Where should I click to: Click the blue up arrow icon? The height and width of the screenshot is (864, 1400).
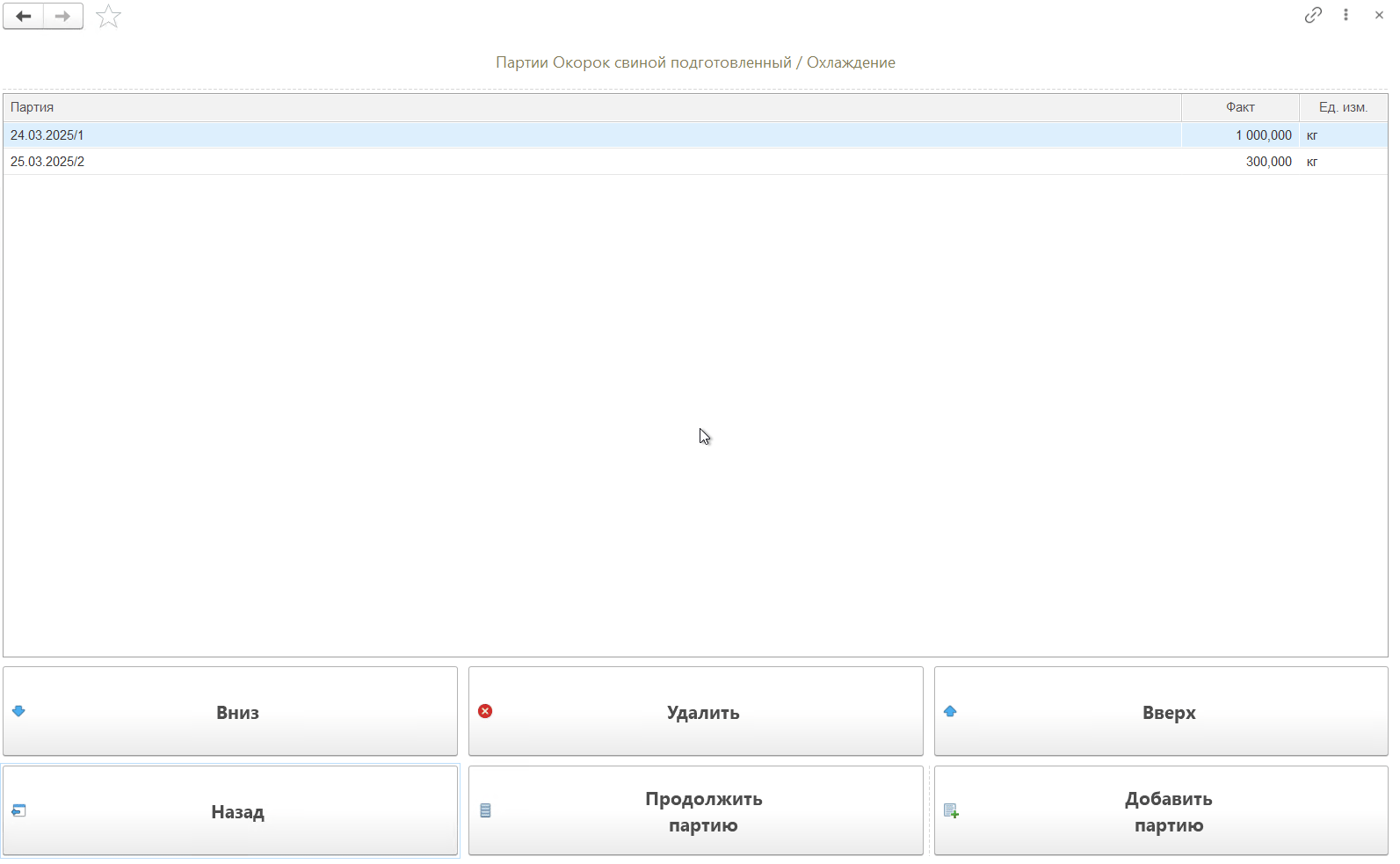[950, 711]
